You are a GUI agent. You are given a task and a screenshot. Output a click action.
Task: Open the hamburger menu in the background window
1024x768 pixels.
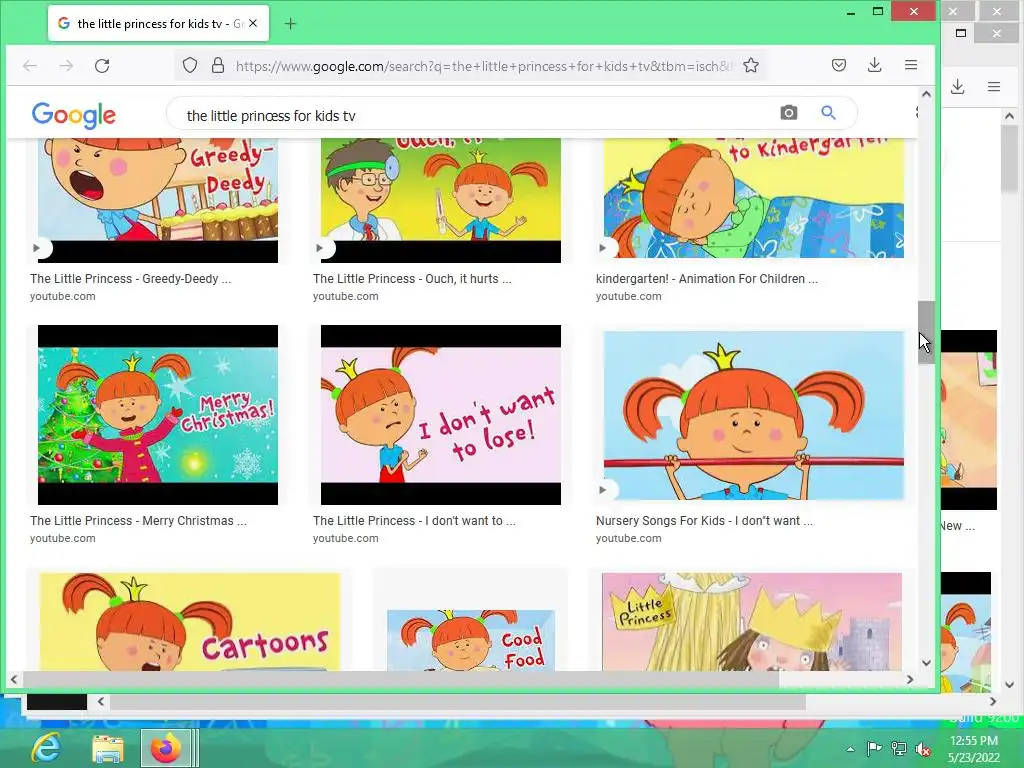994,87
